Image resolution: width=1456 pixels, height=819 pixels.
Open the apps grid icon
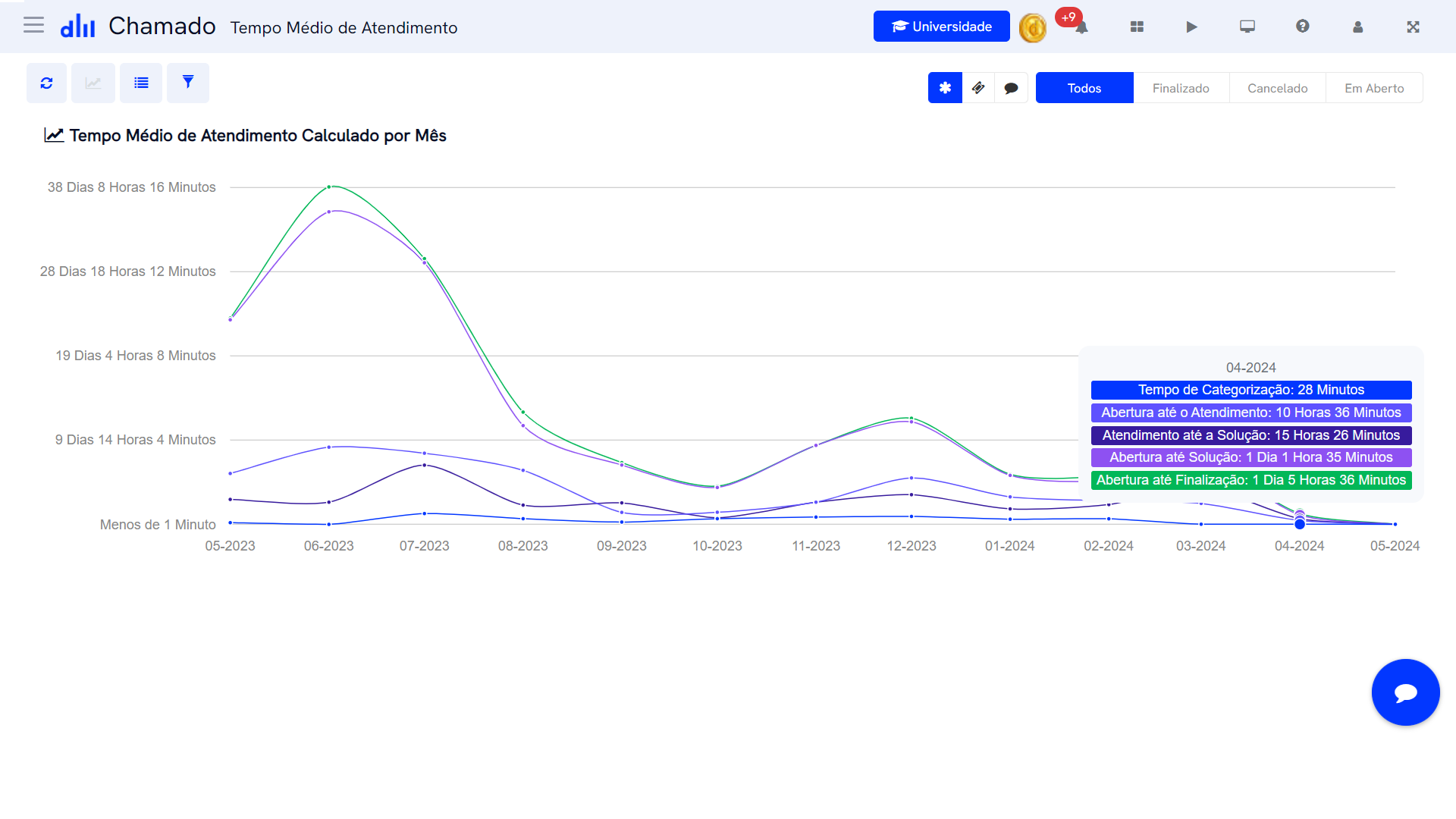[x=1136, y=27]
